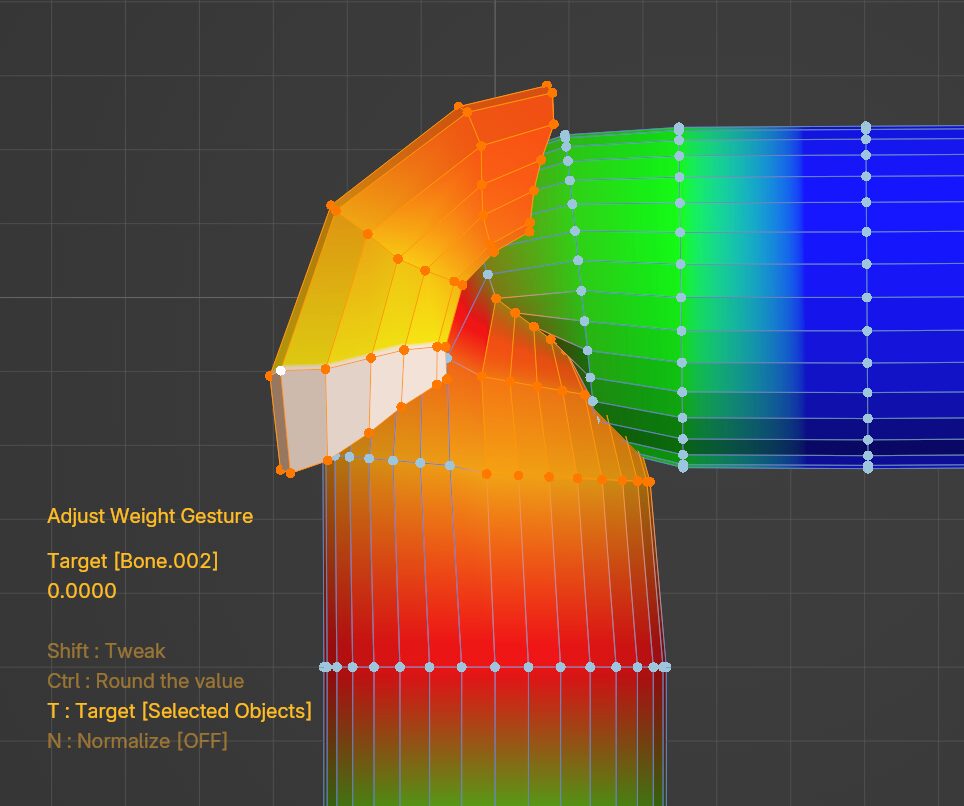The height and width of the screenshot is (806, 964).
Task: Select the upper-left corner orange vertex of bent segment
Action: (333, 207)
